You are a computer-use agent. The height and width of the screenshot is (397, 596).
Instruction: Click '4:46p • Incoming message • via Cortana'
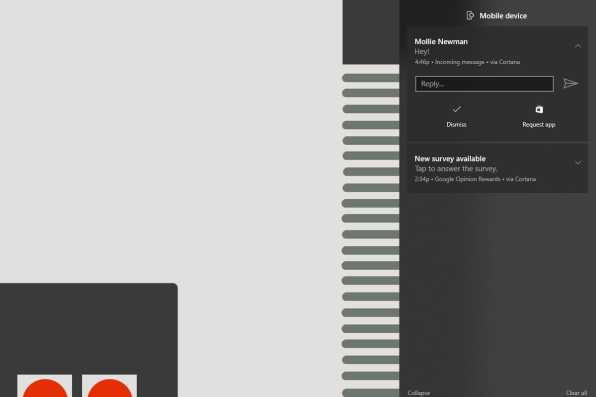click(x=467, y=62)
